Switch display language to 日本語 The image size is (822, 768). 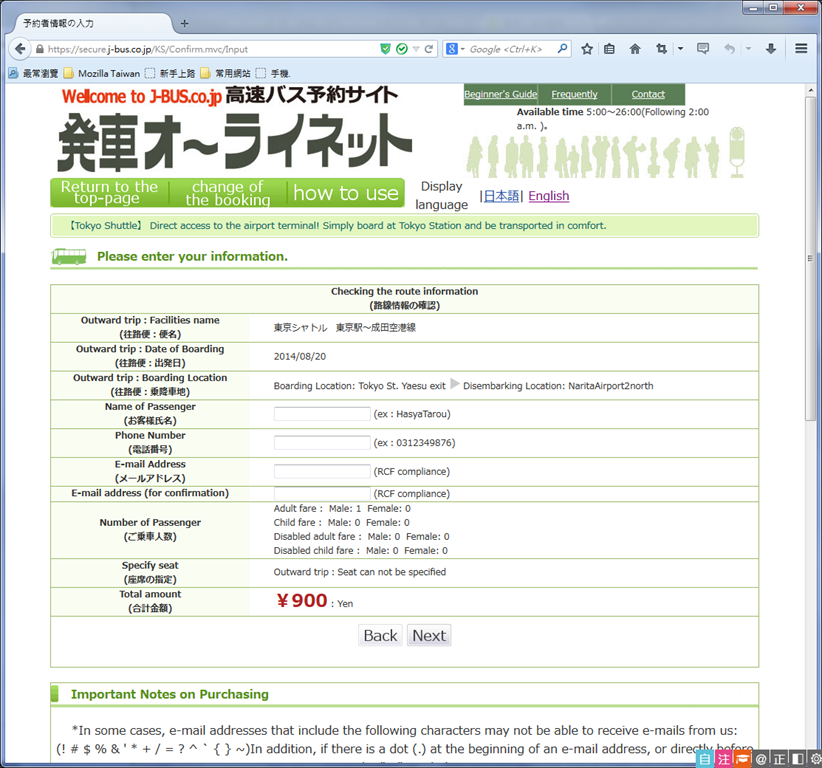pyautogui.click(x=501, y=196)
